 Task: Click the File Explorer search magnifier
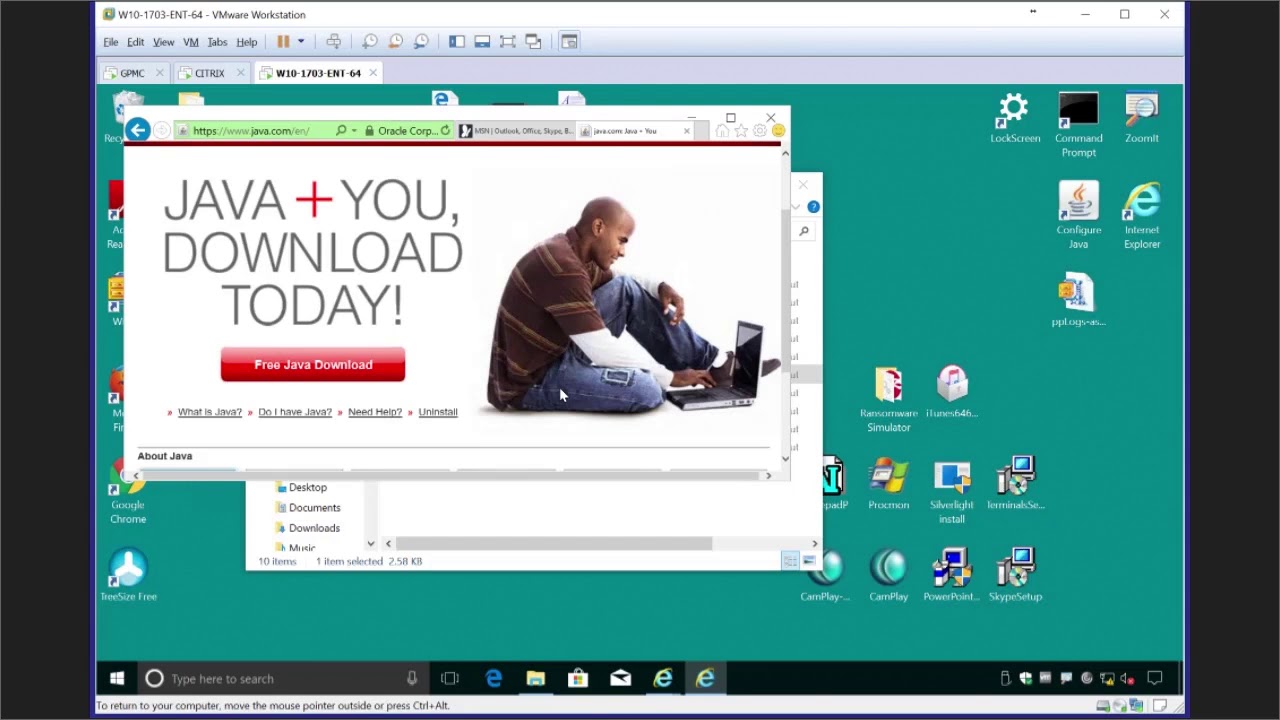pos(804,232)
